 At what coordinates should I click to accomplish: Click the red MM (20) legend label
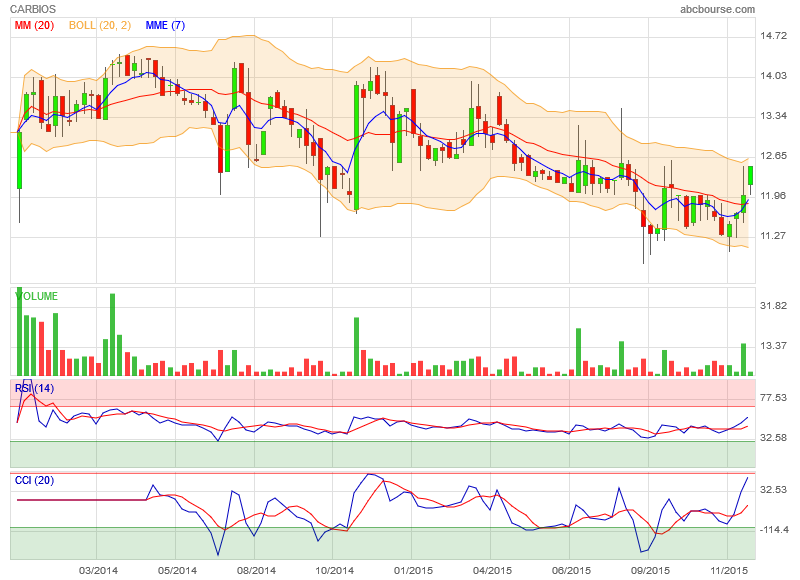34,26
